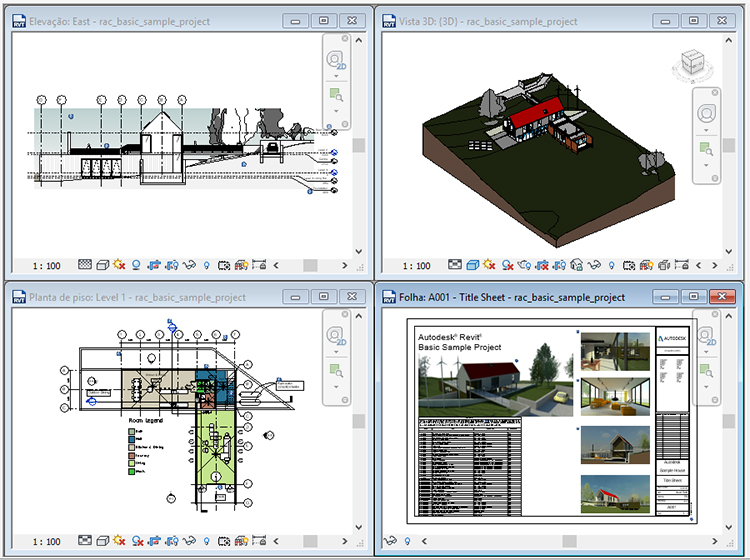This screenshot has width=750, height=560.
Task: Open the 2D SteeringWheel in the East elevation view
Action: click(x=336, y=60)
